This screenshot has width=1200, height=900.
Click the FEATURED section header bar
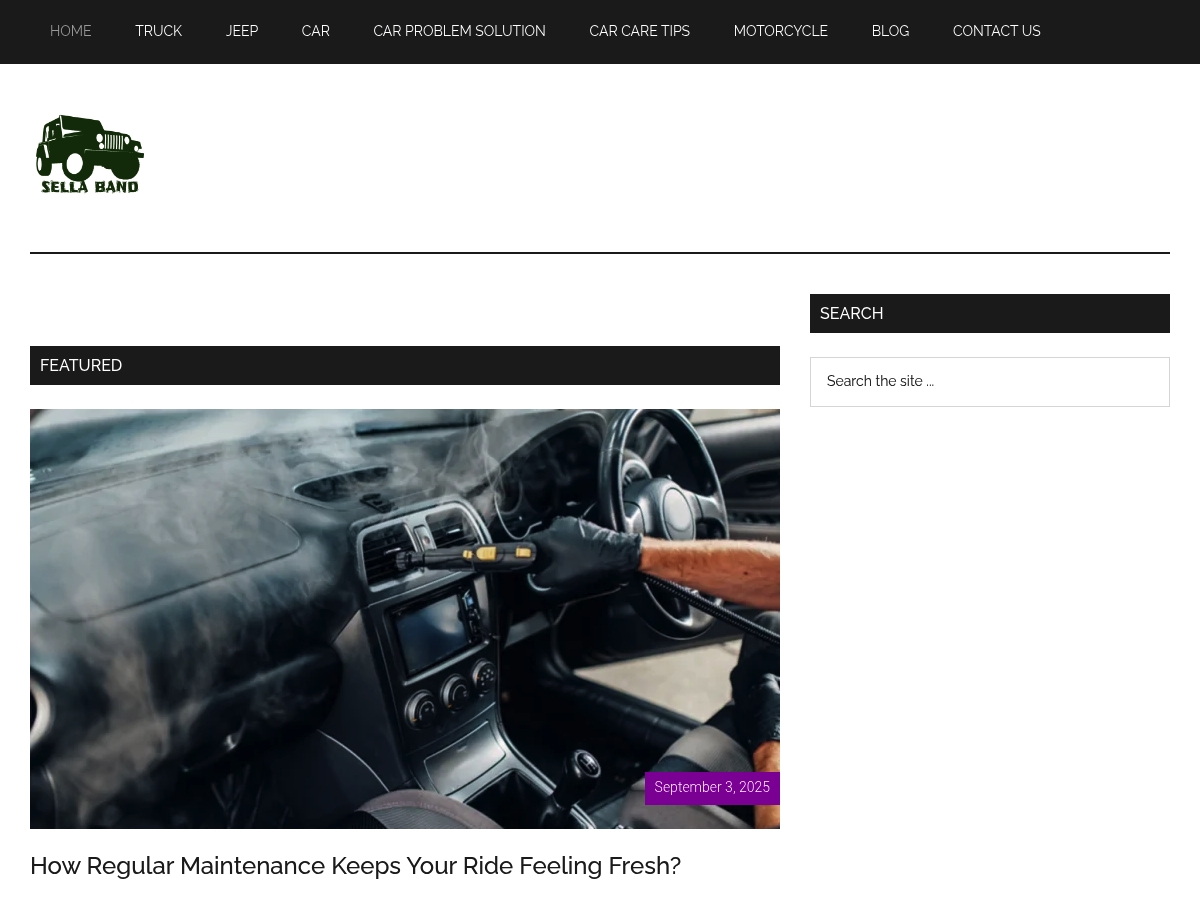point(405,366)
